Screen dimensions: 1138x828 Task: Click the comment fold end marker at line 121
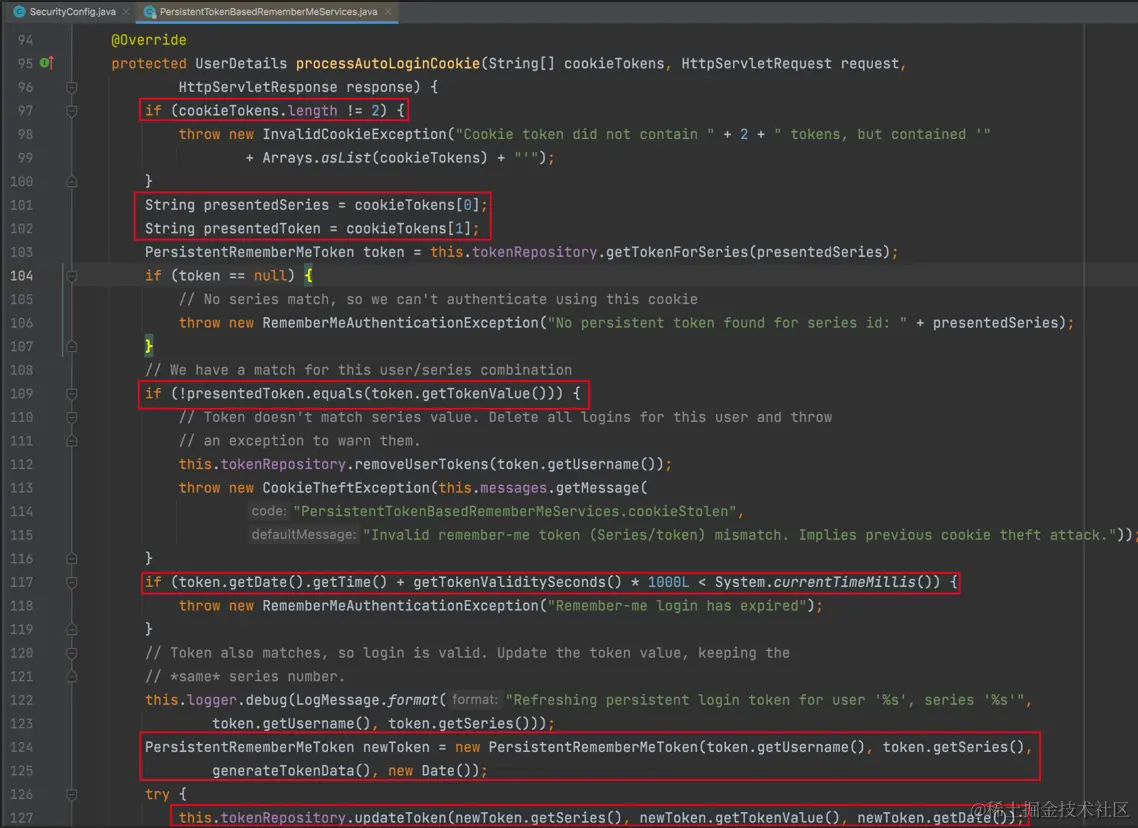pos(72,676)
